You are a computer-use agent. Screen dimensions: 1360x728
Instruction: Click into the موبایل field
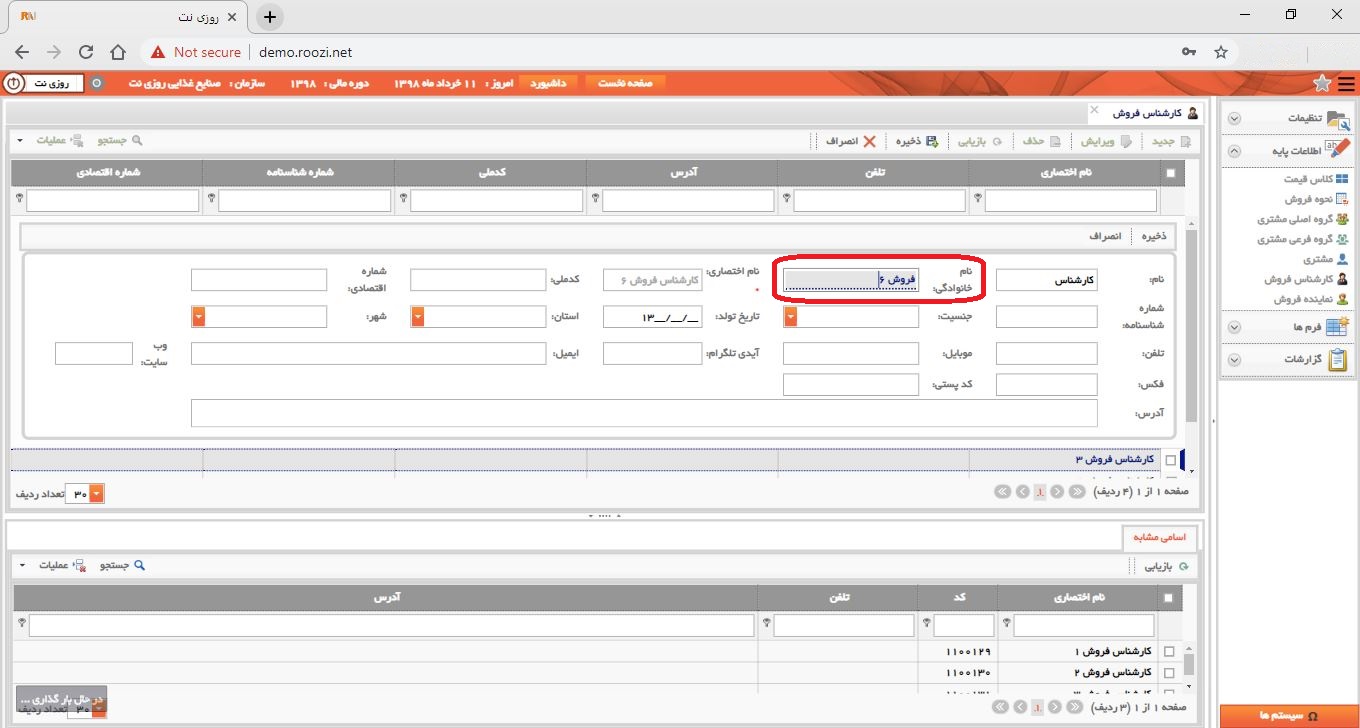tap(851, 354)
